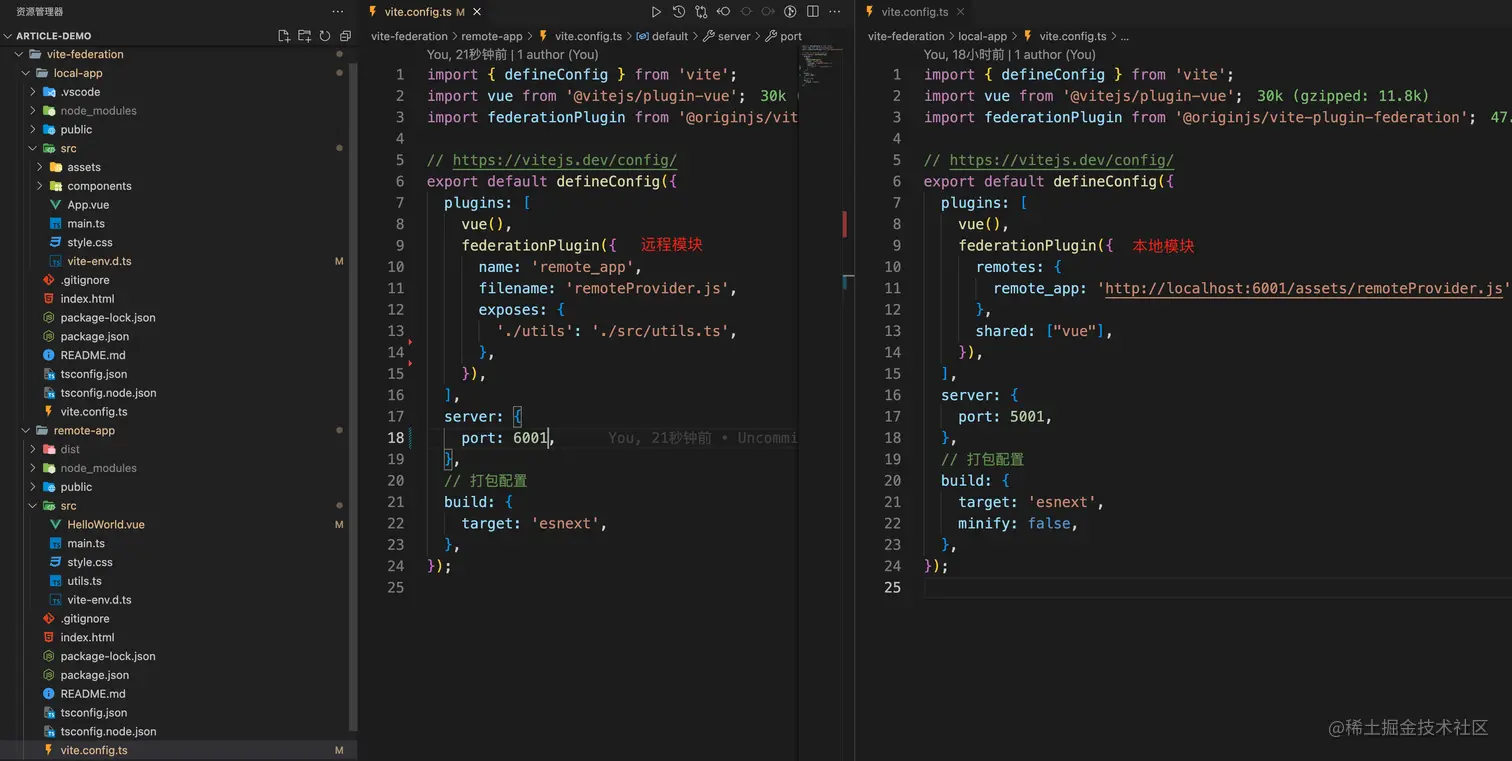Open file history clock icon
The width and height of the screenshot is (1512, 761).
click(679, 12)
